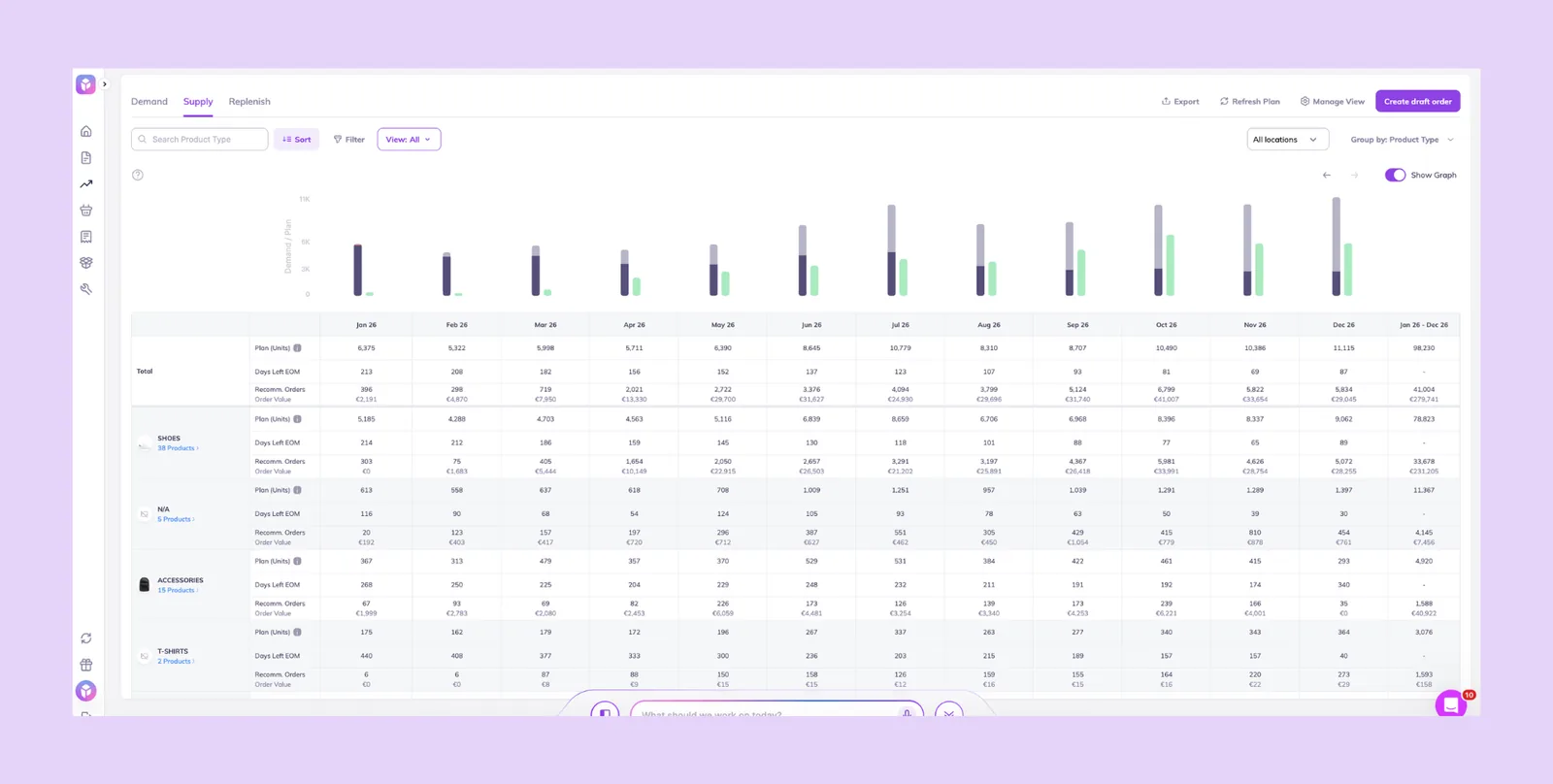Click the Search Product Type field

click(200, 140)
